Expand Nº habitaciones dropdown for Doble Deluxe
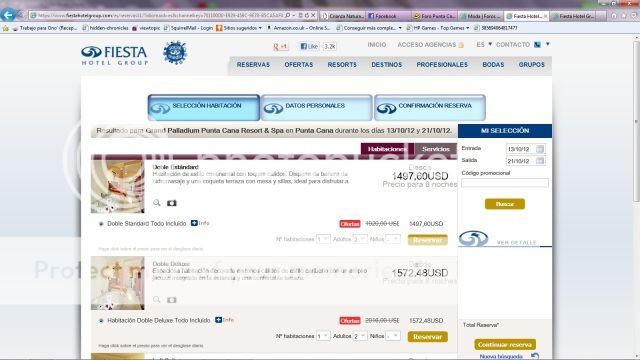The height and width of the screenshot is (360, 640). coord(323,336)
